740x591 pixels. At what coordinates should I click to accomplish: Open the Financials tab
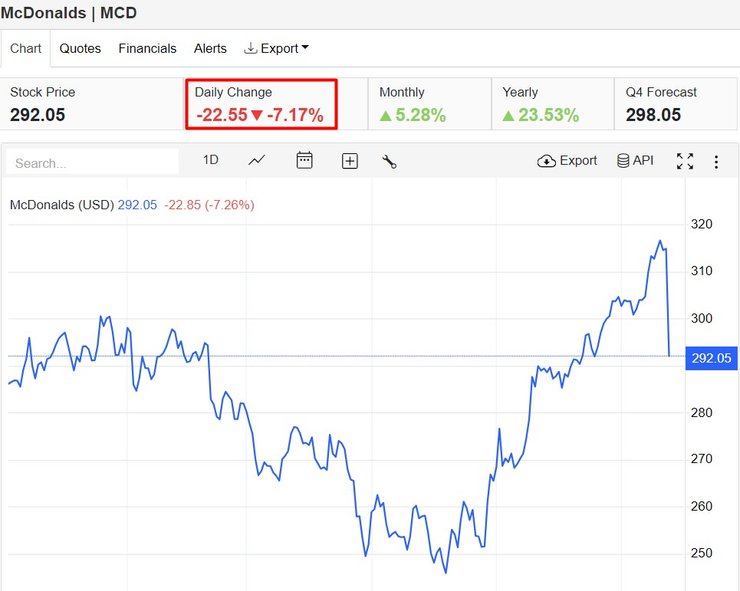click(x=147, y=48)
